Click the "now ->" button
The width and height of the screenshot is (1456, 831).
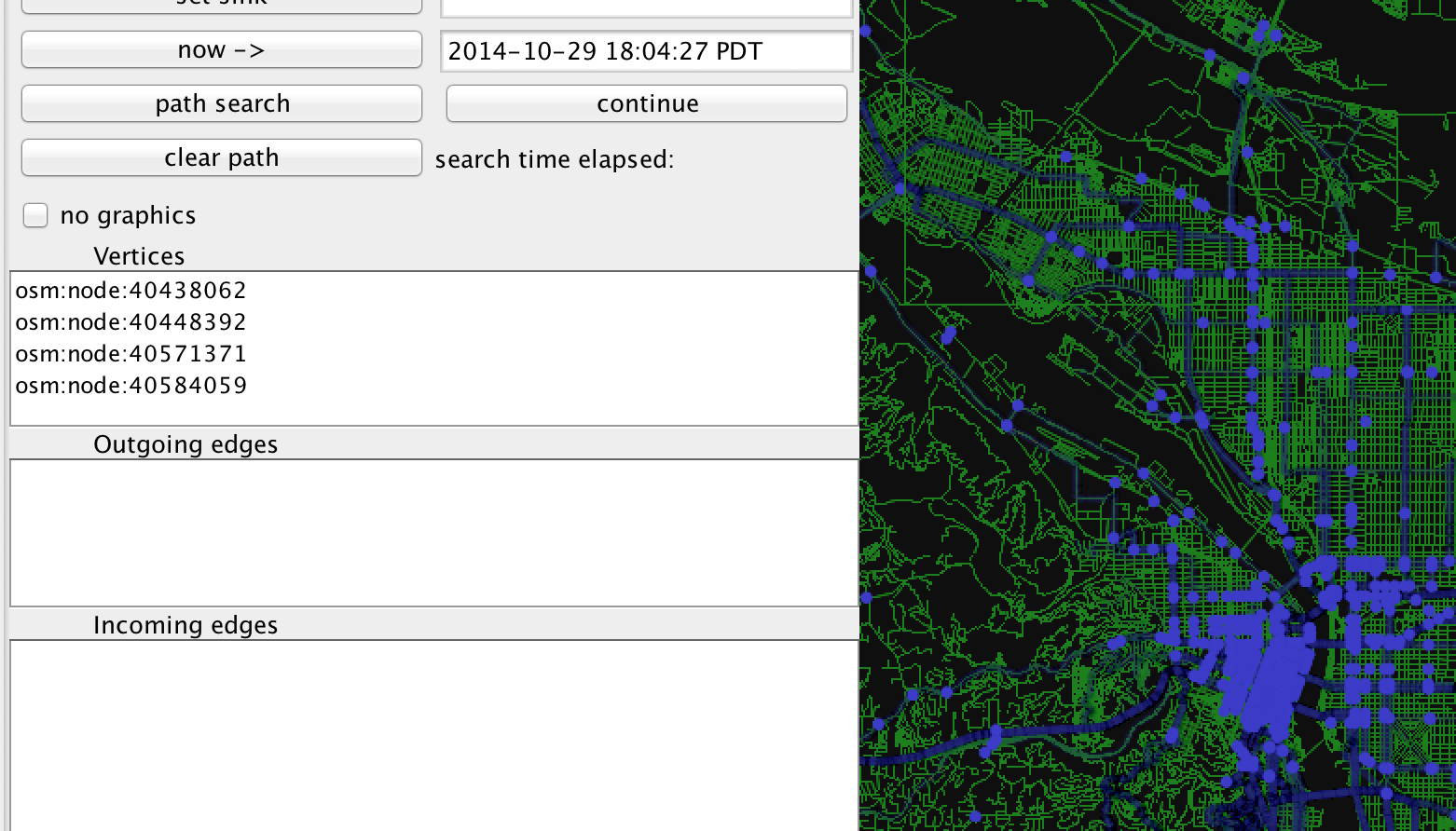pos(222,49)
